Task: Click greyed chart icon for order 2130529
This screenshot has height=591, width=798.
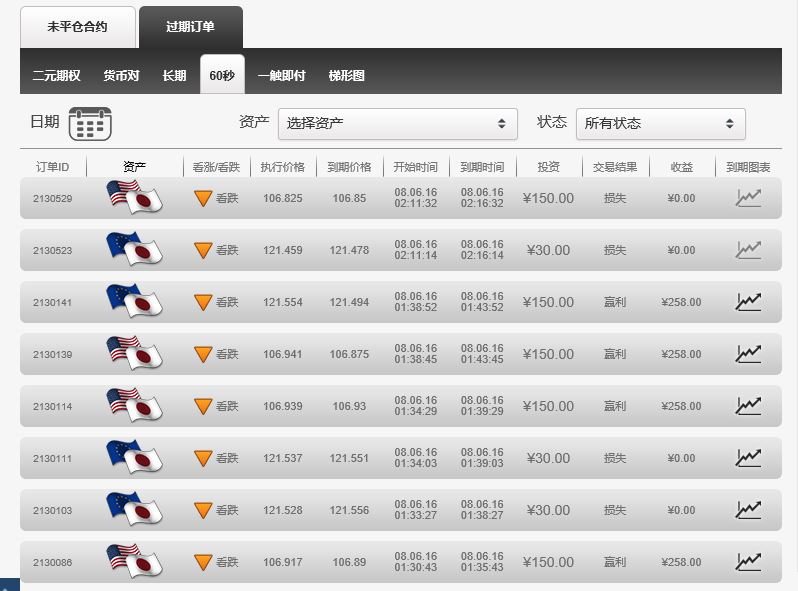Action: tap(748, 197)
